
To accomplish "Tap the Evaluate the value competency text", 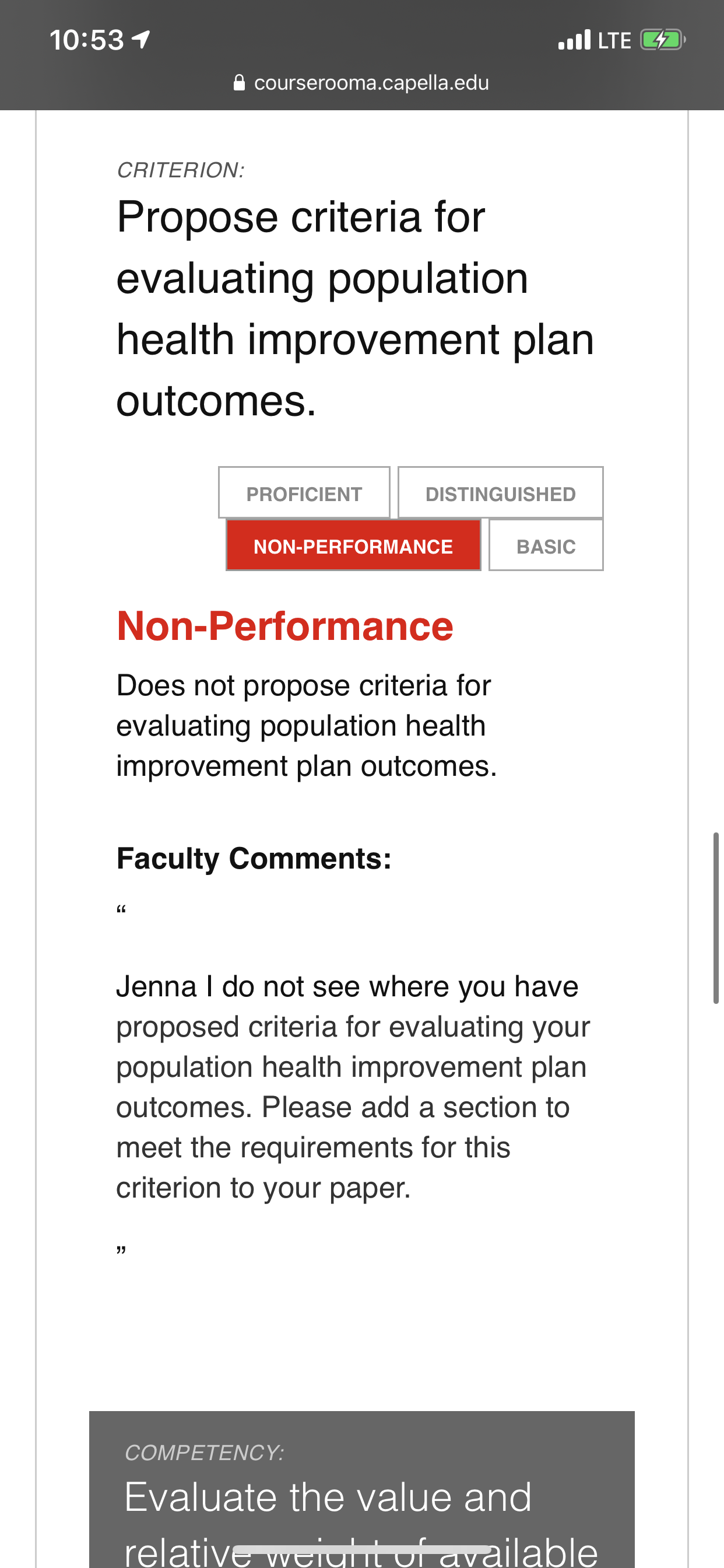I will 361,1522.
